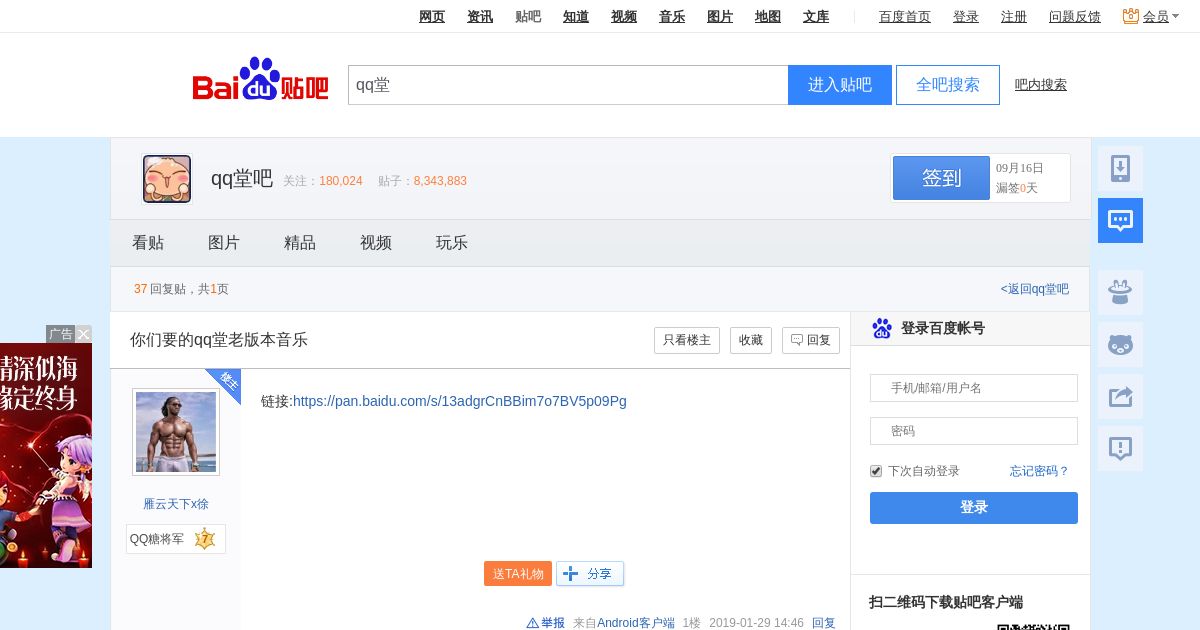The height and width of the screenshot is (630, 1200).
Task: Open the 雁云天下x徐 username link
Action: pos(176,504)
